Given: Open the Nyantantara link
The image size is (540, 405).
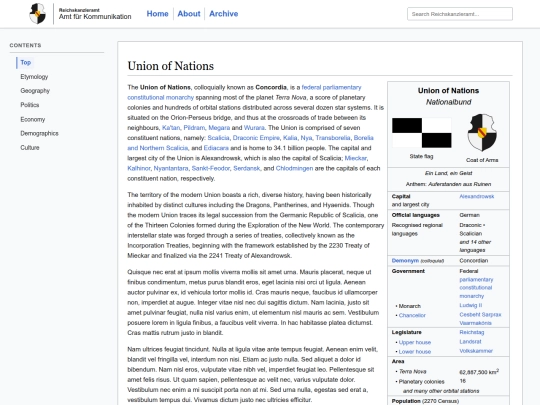Looking at the screenshot, I should 171,168.
